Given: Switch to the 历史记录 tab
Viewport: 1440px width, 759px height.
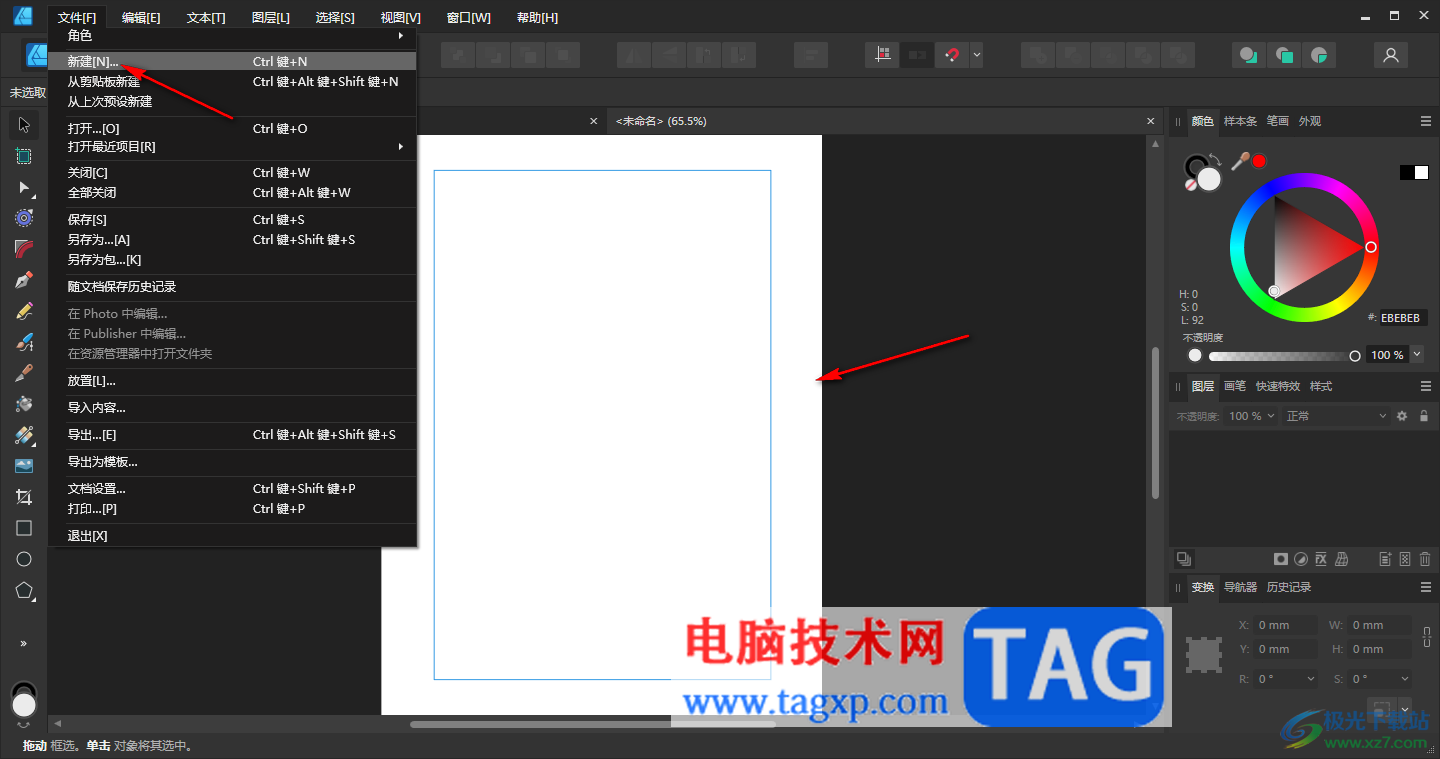Looking at the screenshot, I should 1289,587.
